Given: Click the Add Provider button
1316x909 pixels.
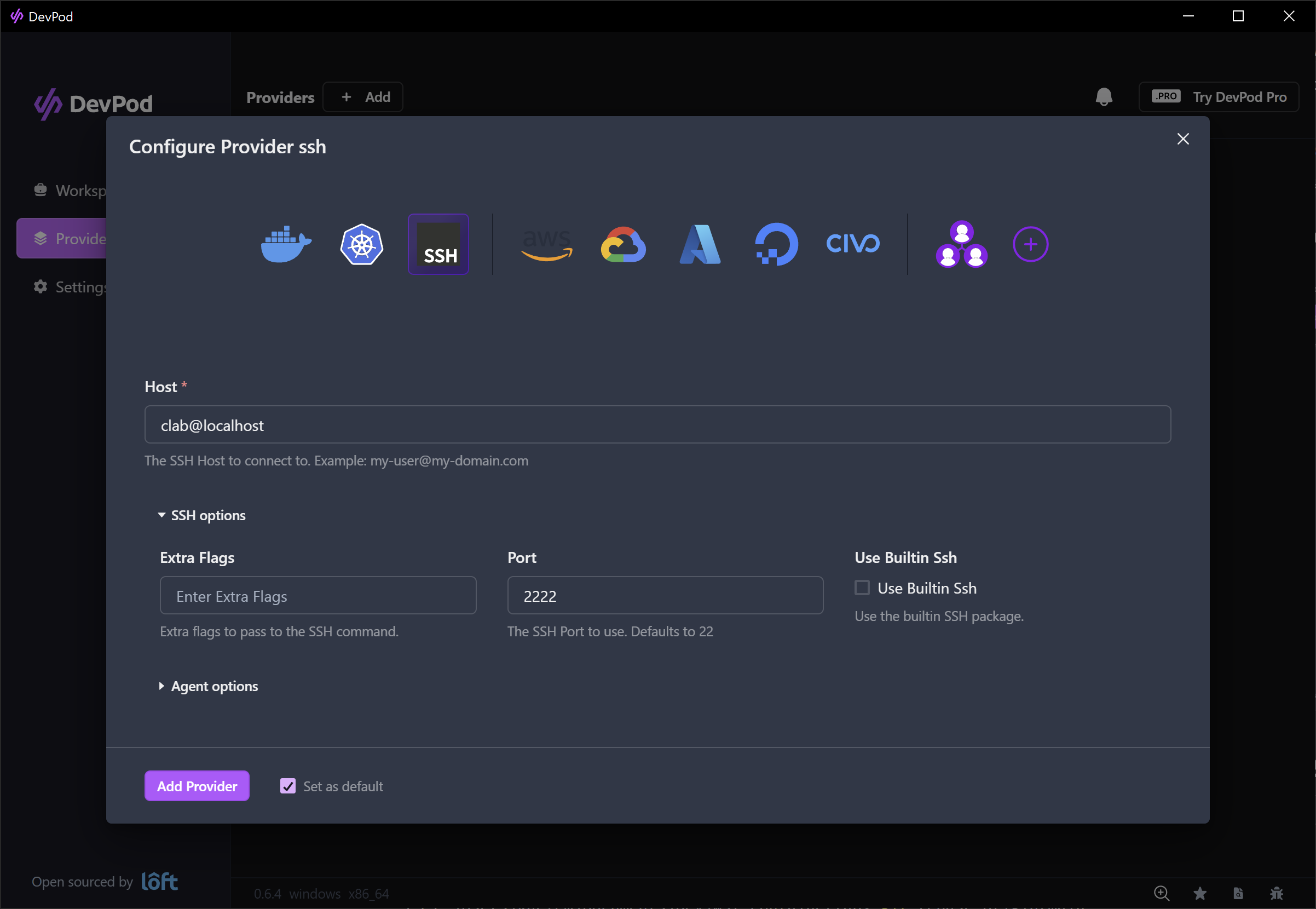Looking at the screenshot, I should coord(197,786).
